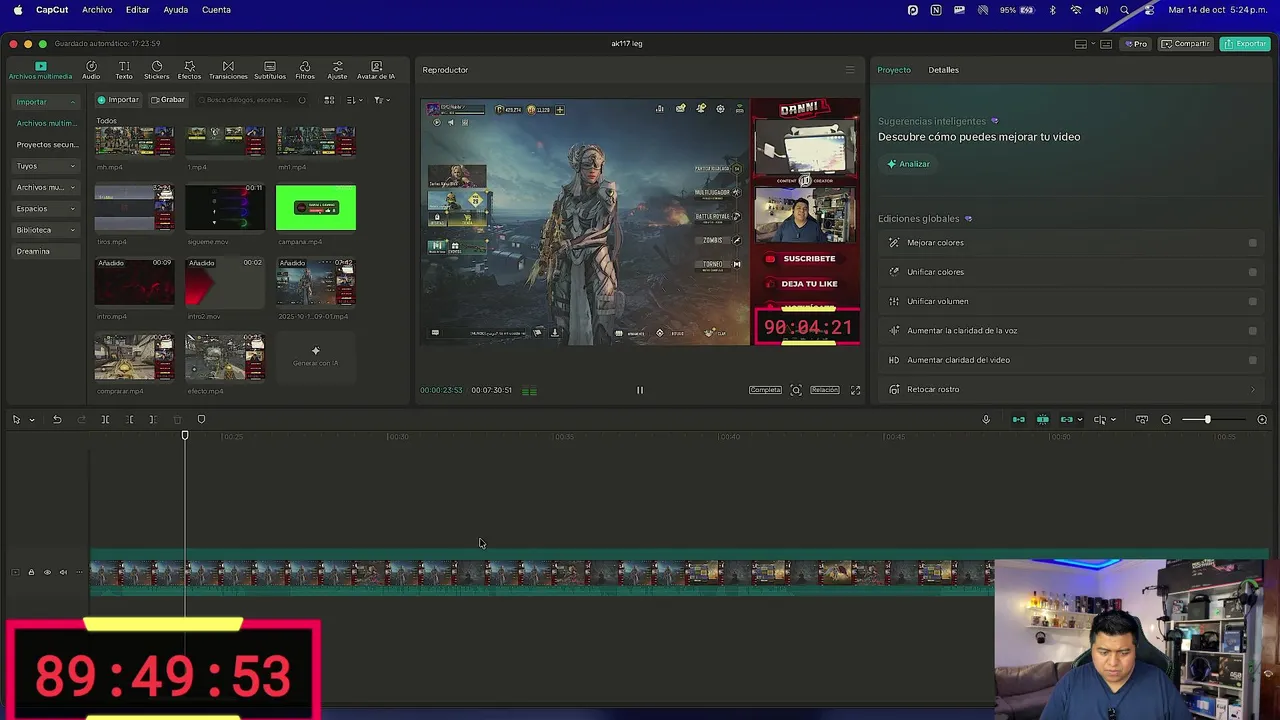This screenshot has width=1280, height=720.
Task: Open the Cuenta menu
Action: click(x=216, y=10)
